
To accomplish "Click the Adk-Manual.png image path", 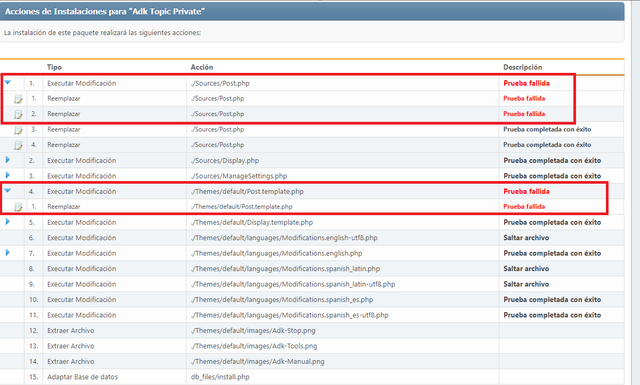I will pos(258,362).
